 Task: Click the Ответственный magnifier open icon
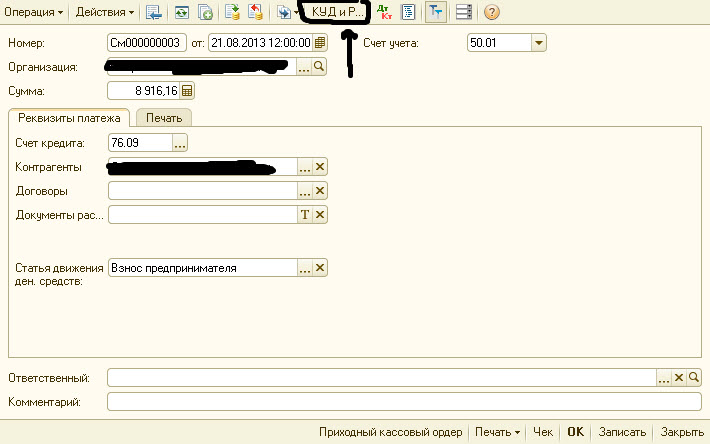(x=694, y=377)
